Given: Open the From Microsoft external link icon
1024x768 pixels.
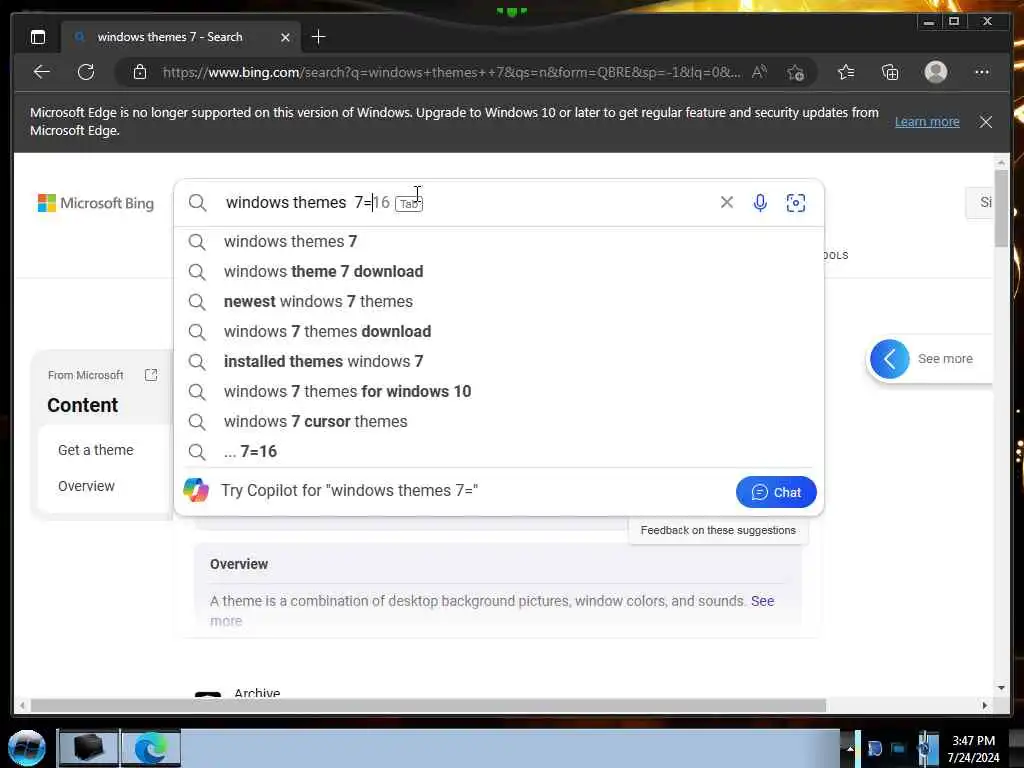Looking at the screenshot, I should pos(151,375).
